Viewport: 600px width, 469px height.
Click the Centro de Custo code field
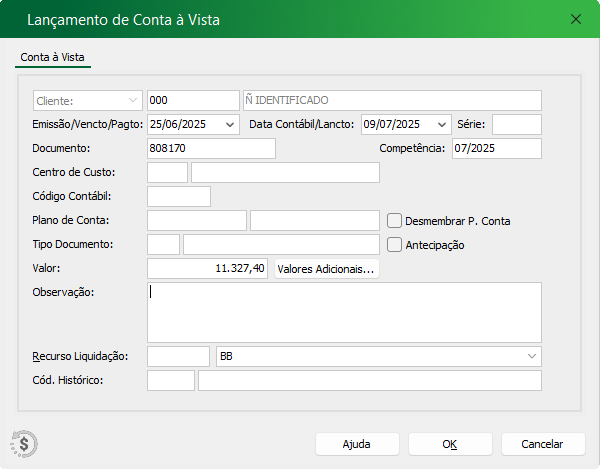(167, 173)
